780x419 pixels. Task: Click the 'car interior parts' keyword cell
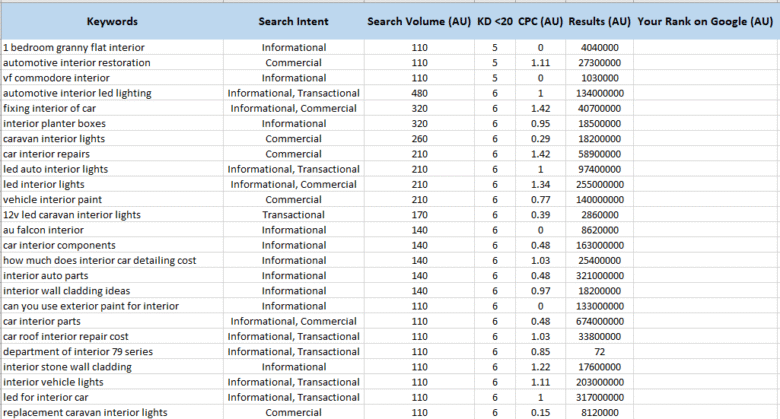pos(112,321)
